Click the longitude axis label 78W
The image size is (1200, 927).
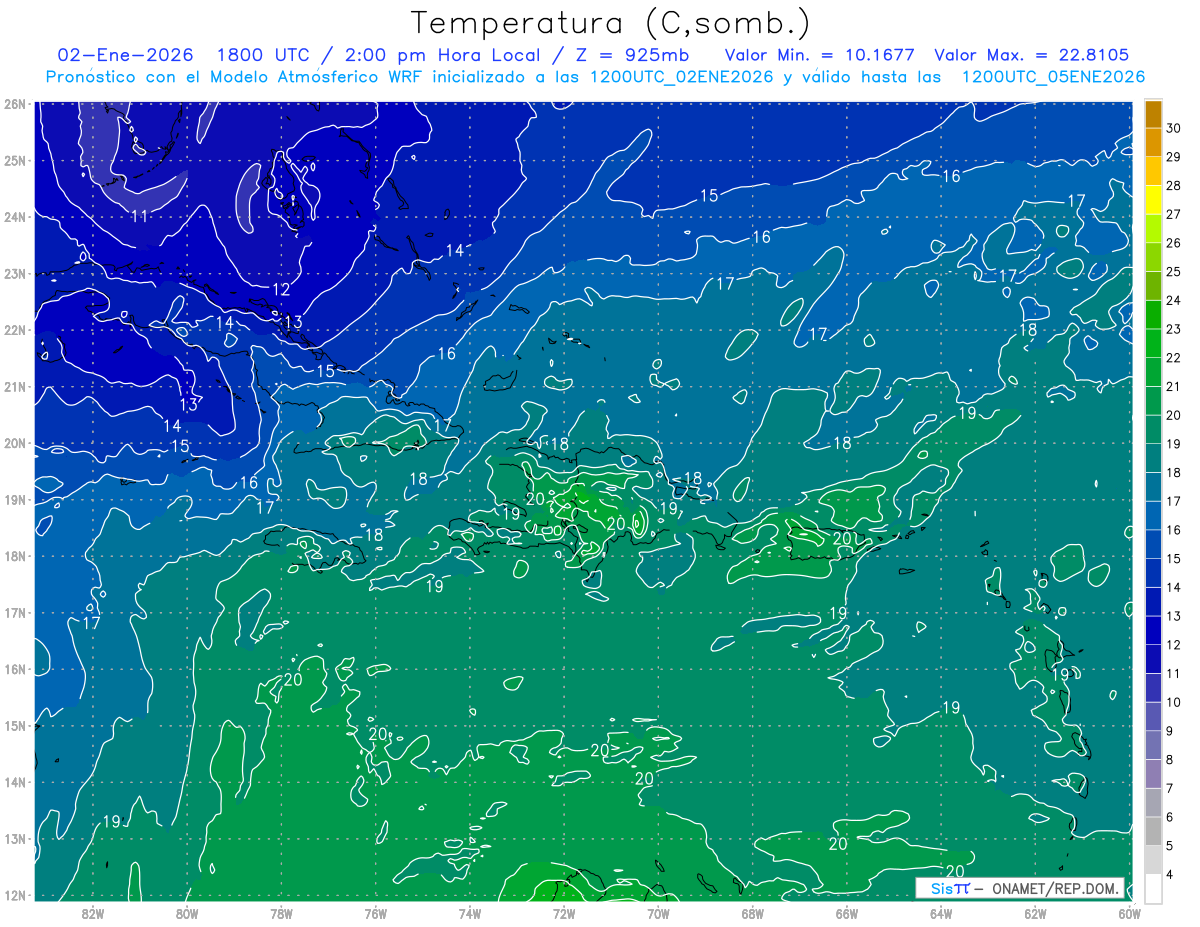point(281,912)
